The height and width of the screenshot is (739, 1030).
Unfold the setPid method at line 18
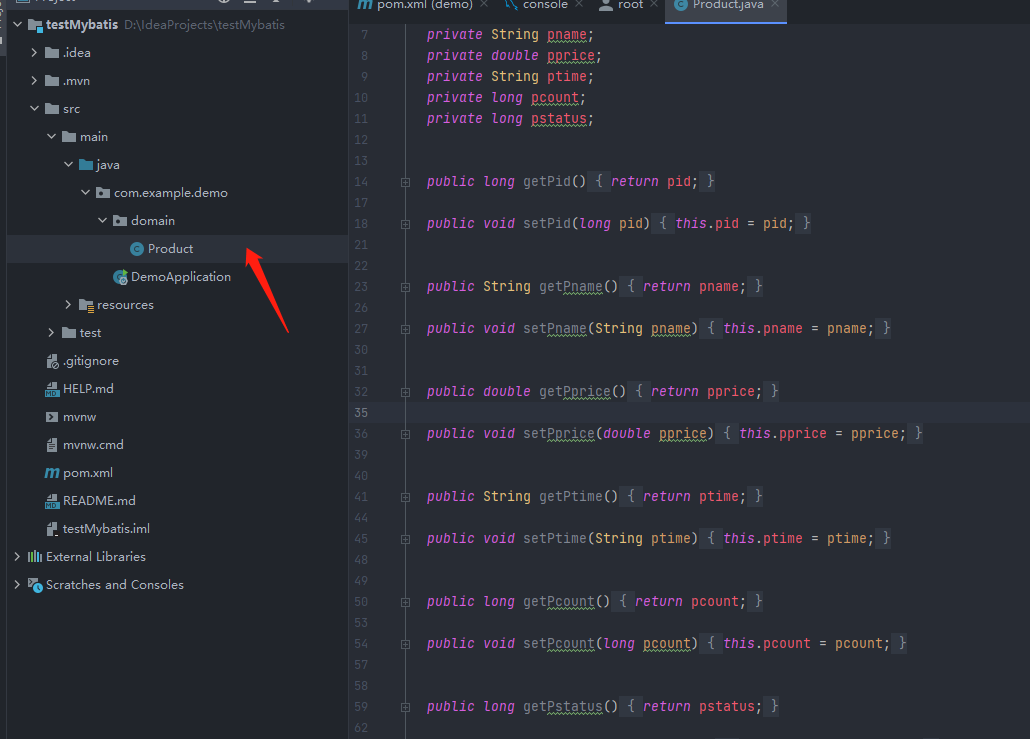[405, 225]
